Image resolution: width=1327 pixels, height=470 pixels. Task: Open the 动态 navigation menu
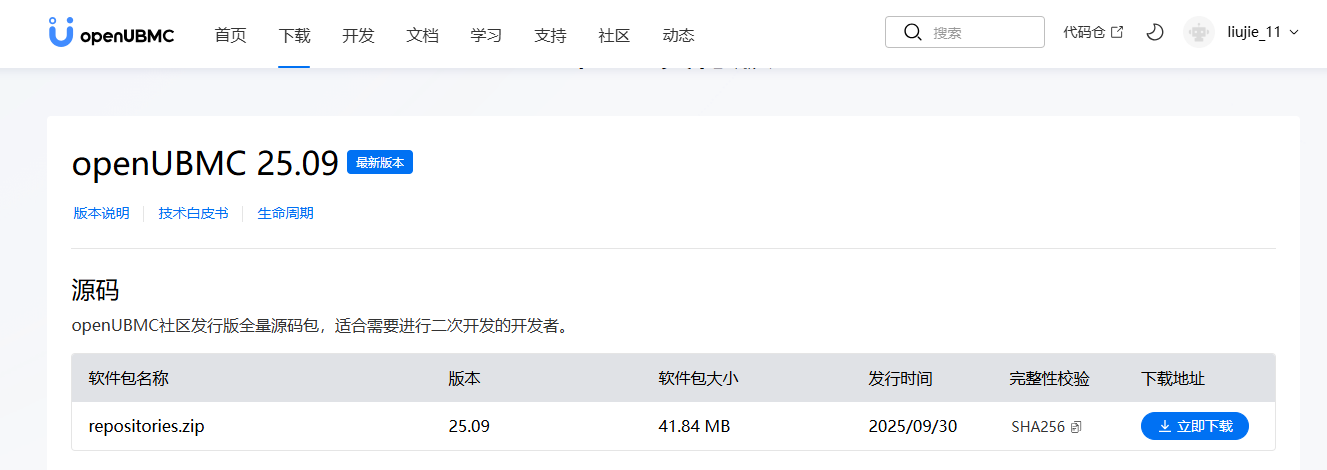click(678, 36)
